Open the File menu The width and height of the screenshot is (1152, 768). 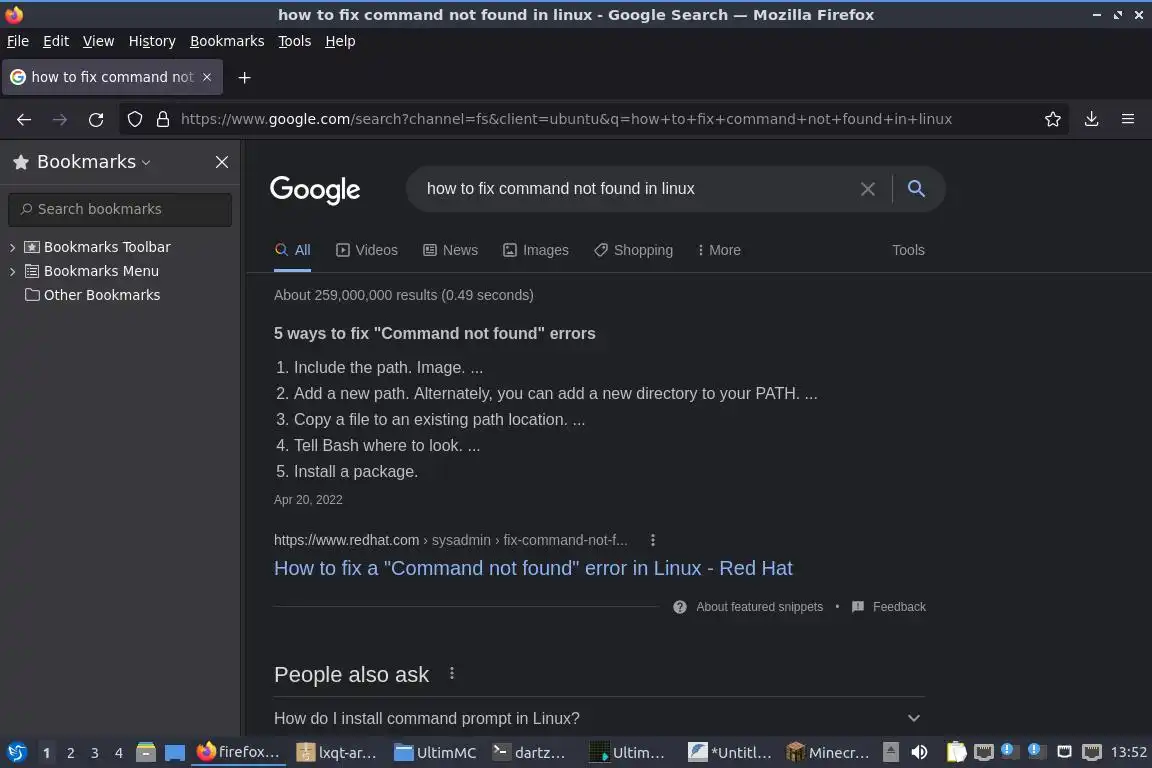(x=18, y=41)
